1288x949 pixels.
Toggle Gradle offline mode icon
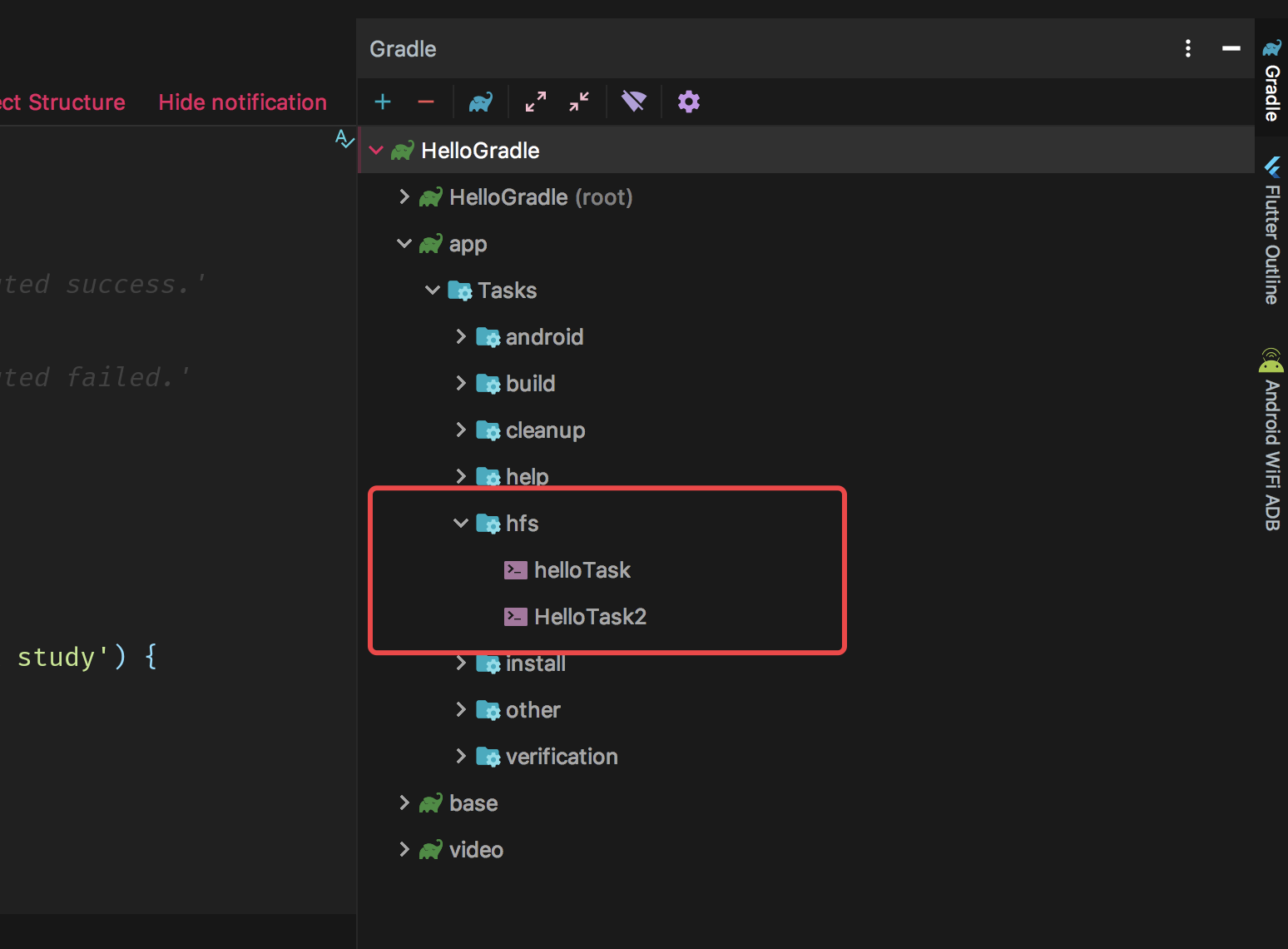pos(634,102)
